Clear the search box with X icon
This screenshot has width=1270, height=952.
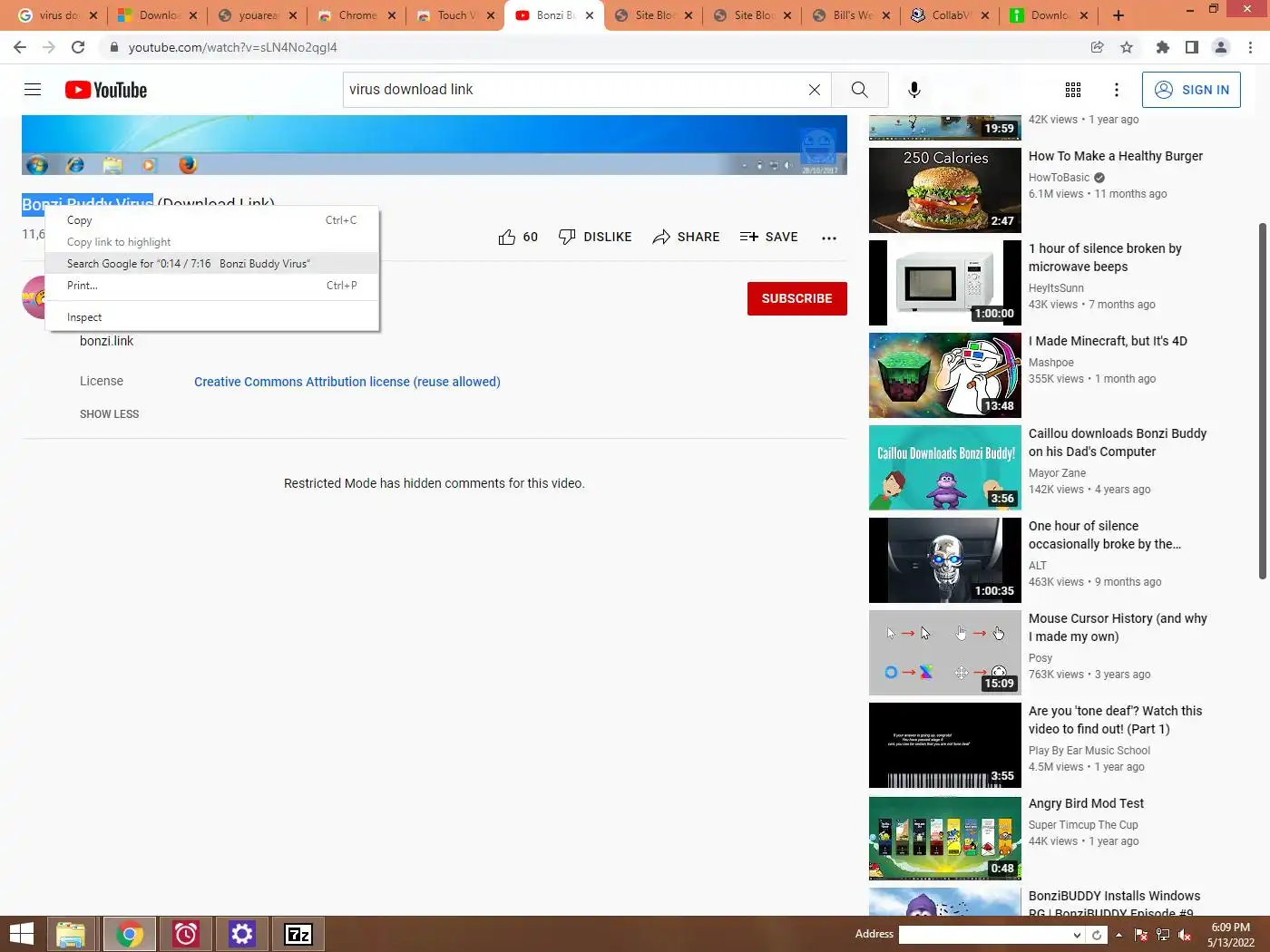coord(814,89)
